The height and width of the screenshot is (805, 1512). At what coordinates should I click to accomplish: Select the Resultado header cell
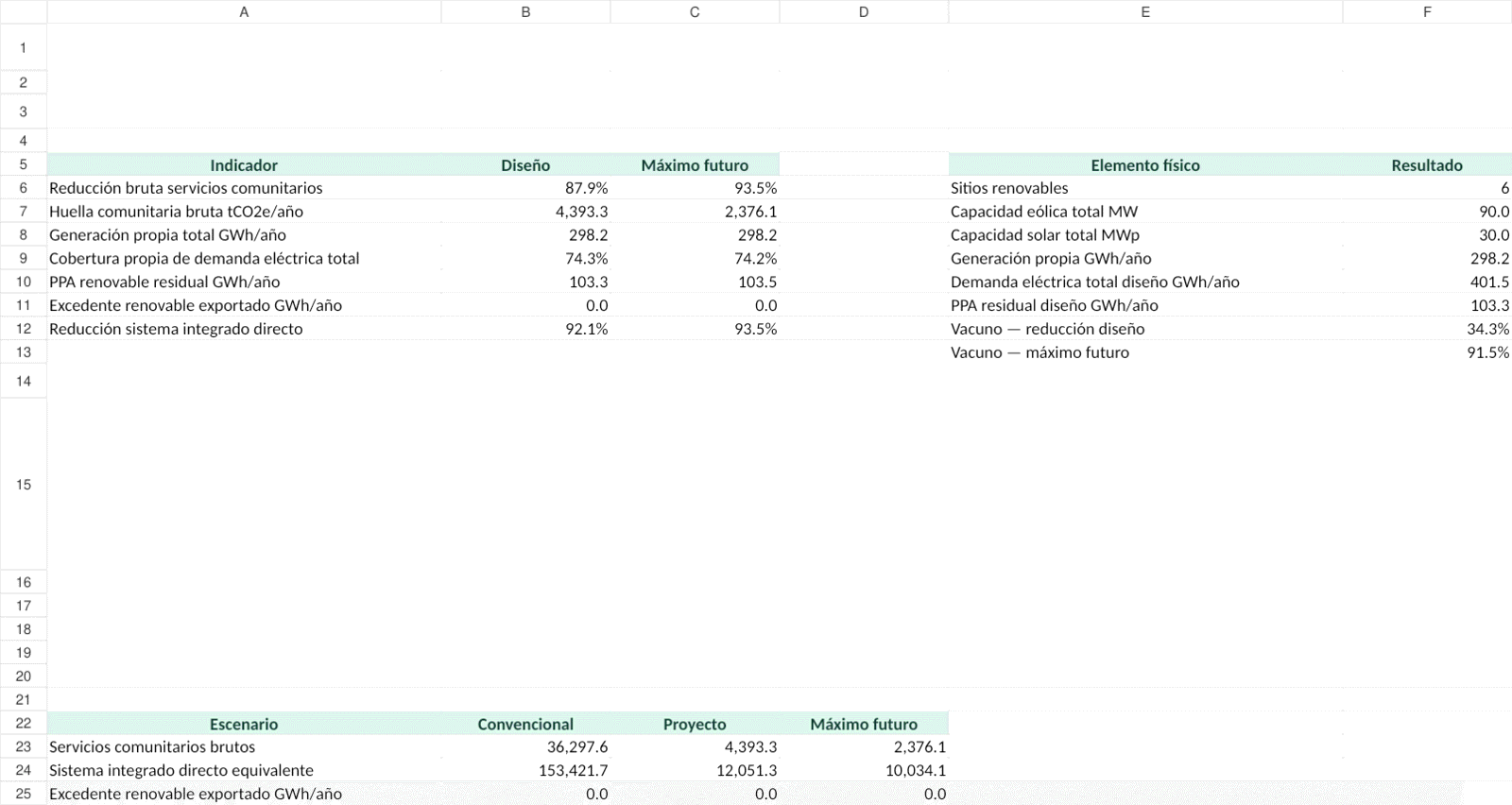(x=1427, y=164)
